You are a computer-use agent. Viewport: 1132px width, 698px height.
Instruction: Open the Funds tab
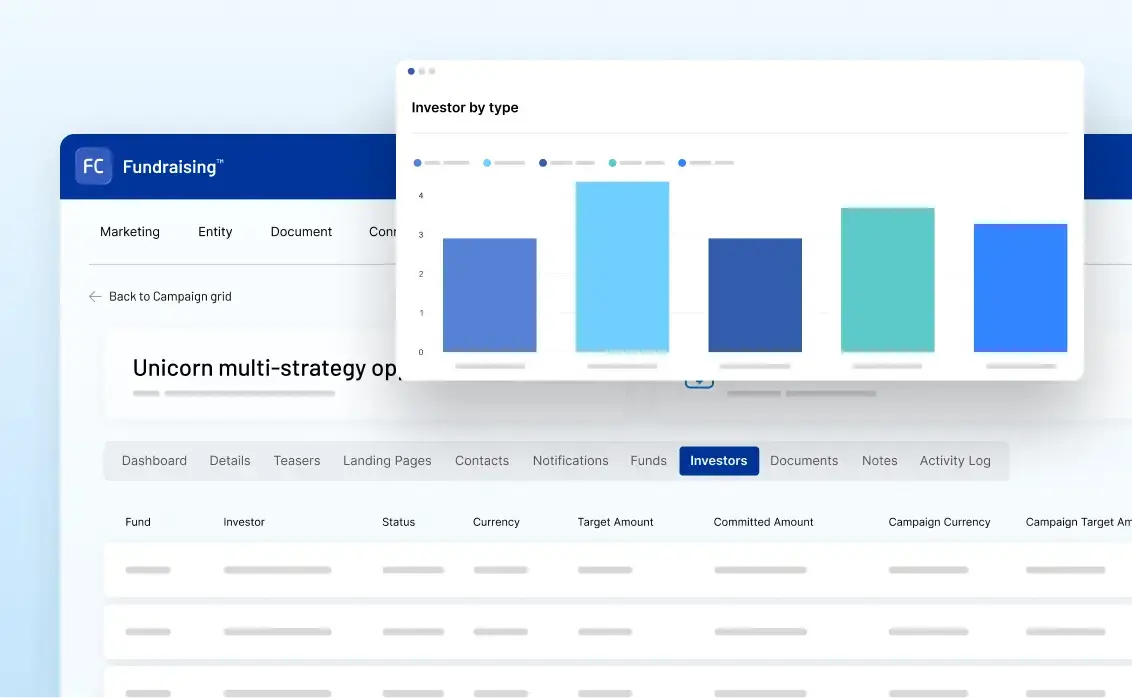pyautogui.click(x=648, y=461)
